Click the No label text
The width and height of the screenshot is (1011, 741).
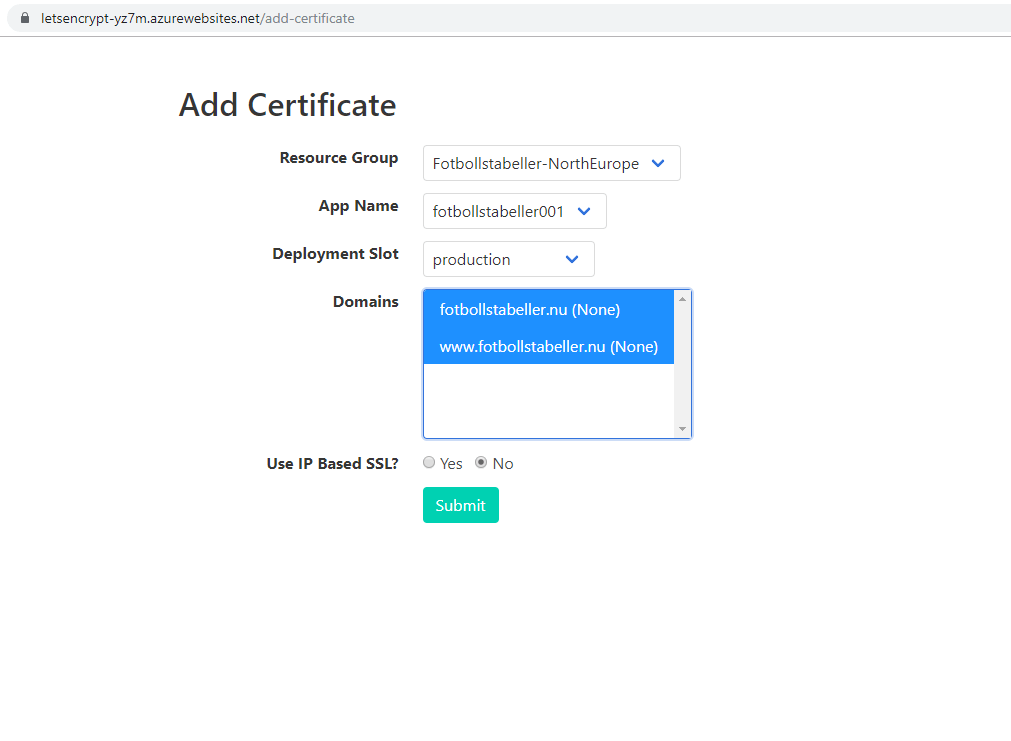tap(503, 464)
